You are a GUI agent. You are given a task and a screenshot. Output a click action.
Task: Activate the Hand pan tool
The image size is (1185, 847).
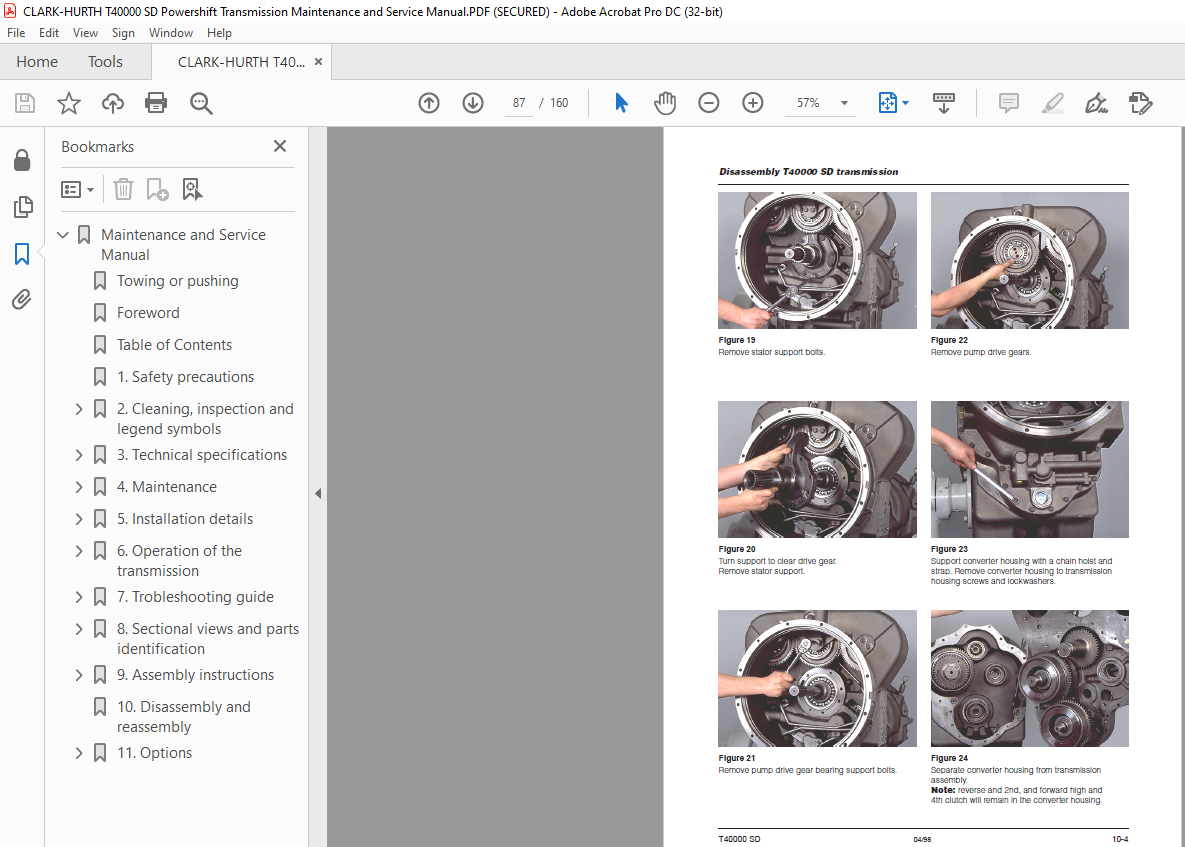click(665, 103)
